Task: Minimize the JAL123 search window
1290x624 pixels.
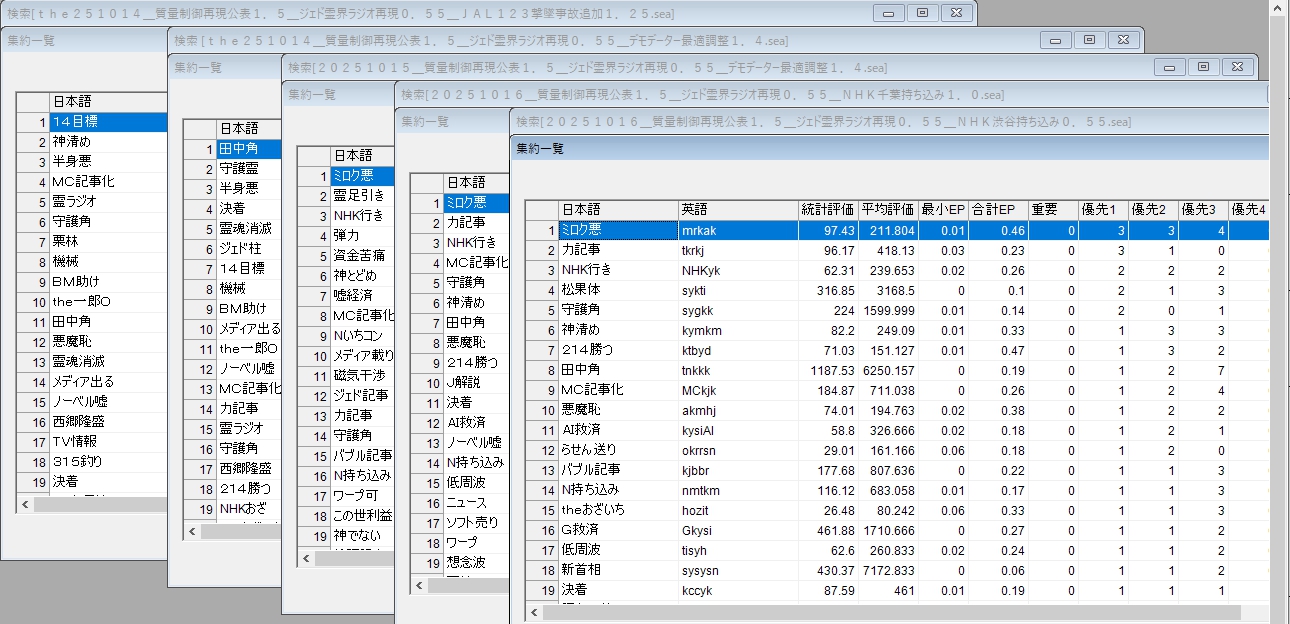Action: (887, 13)
